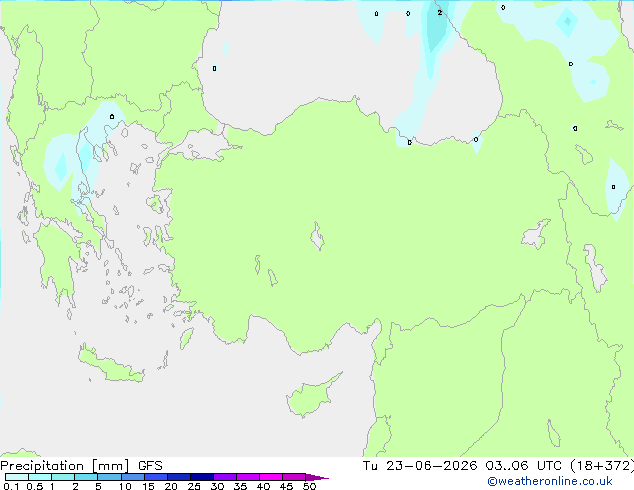The width and height of the screenshot is (634, 490).
Task: Click the '(18+372)' forecast offset text
Action: tap(602, 466)
